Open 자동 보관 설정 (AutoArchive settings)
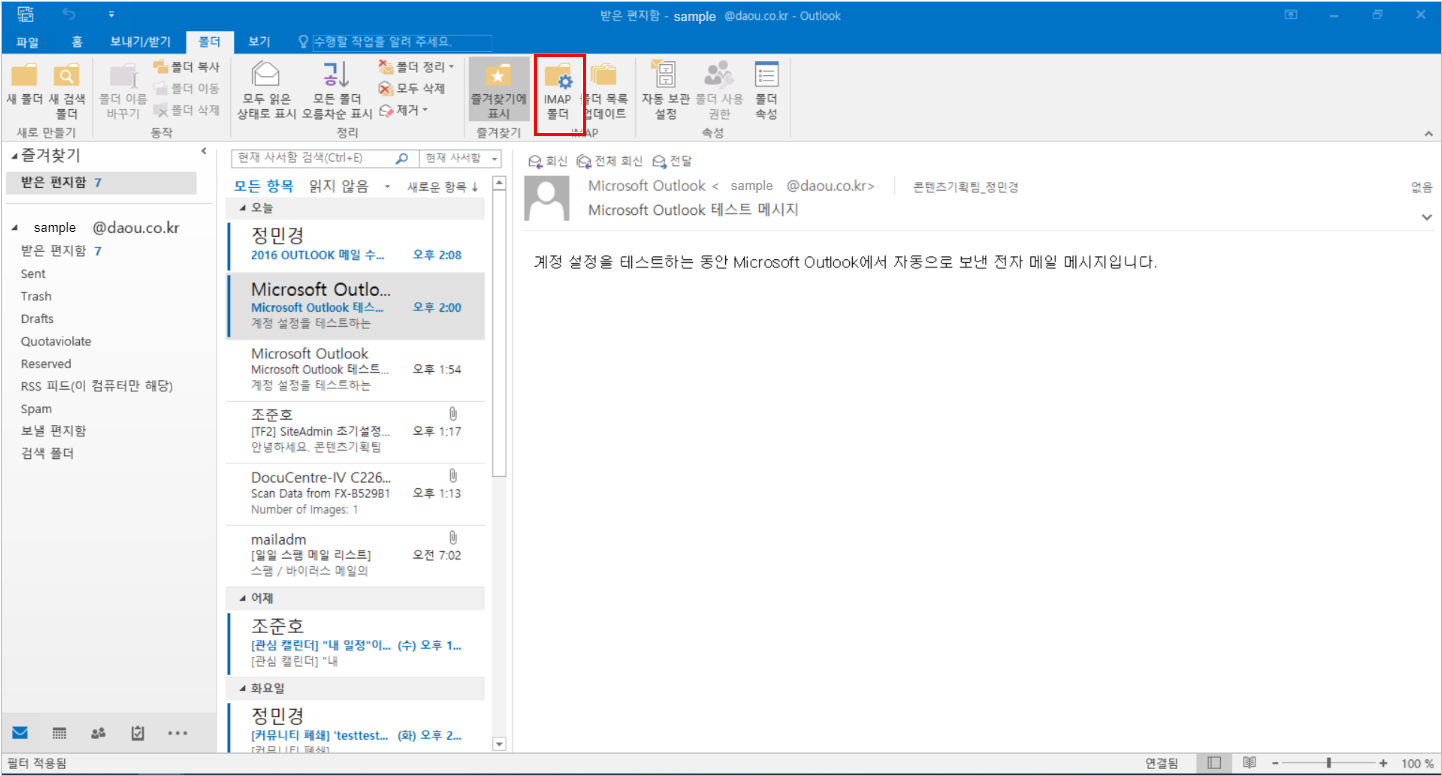 (665, 90)
